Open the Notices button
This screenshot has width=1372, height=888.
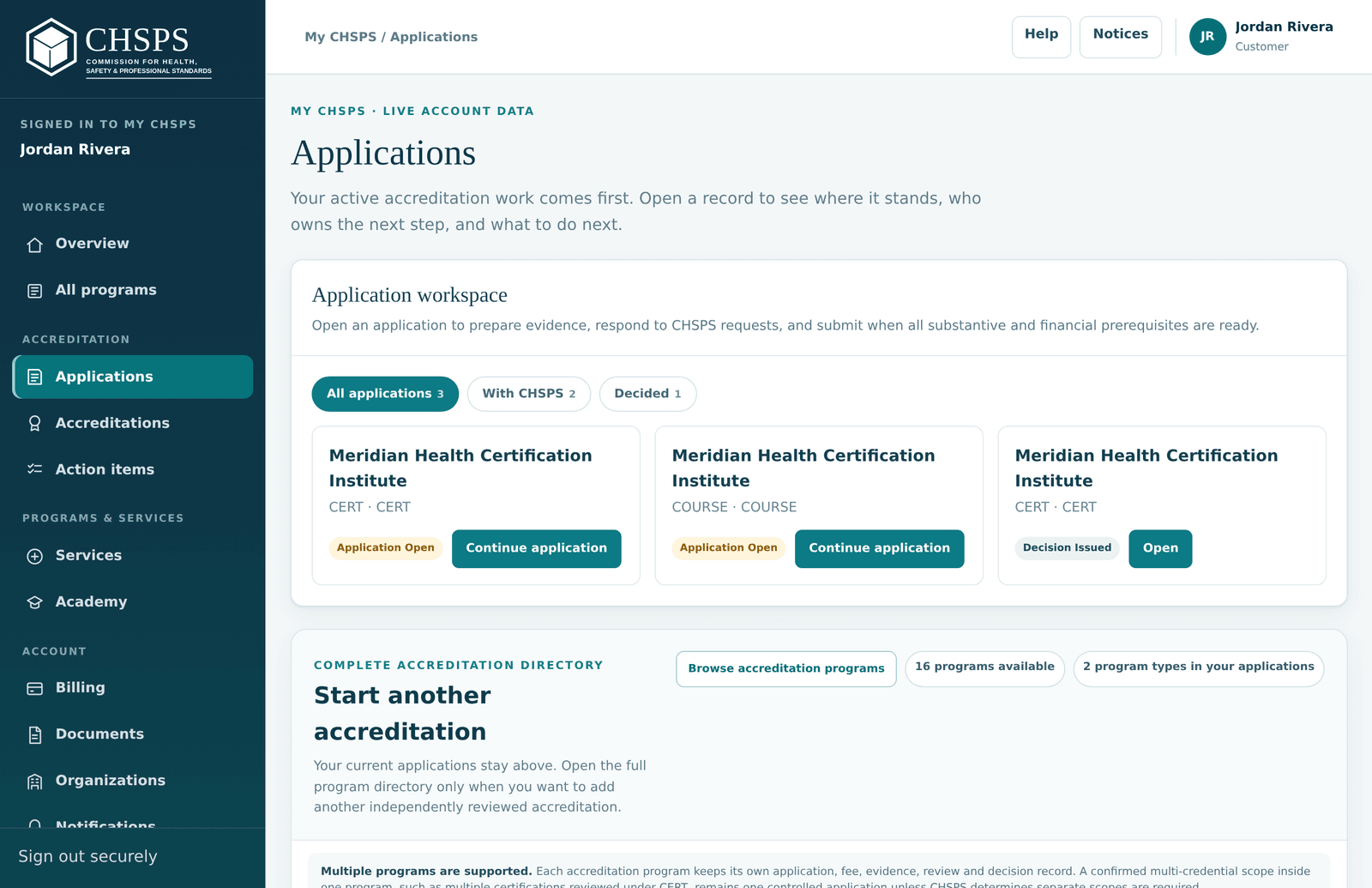pyautogui.click(x=1120, y=37)
